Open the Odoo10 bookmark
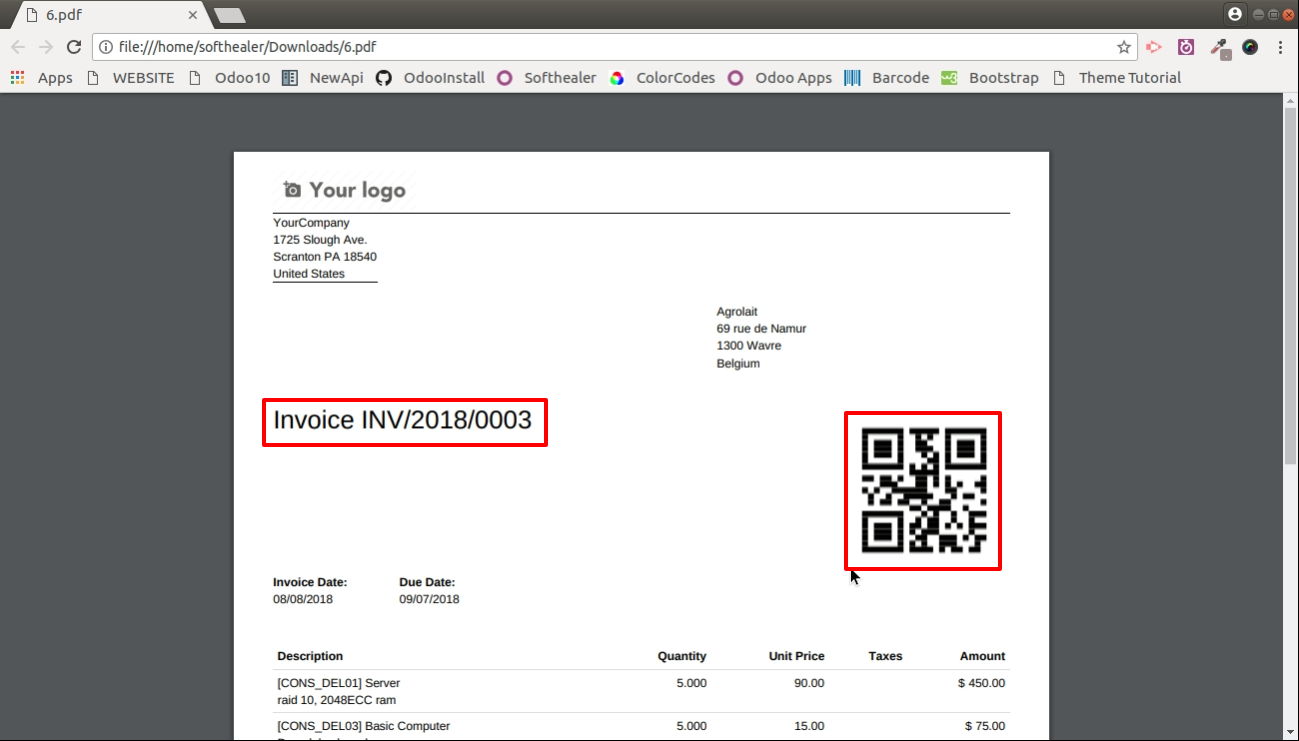 click(x=229, y=78)
